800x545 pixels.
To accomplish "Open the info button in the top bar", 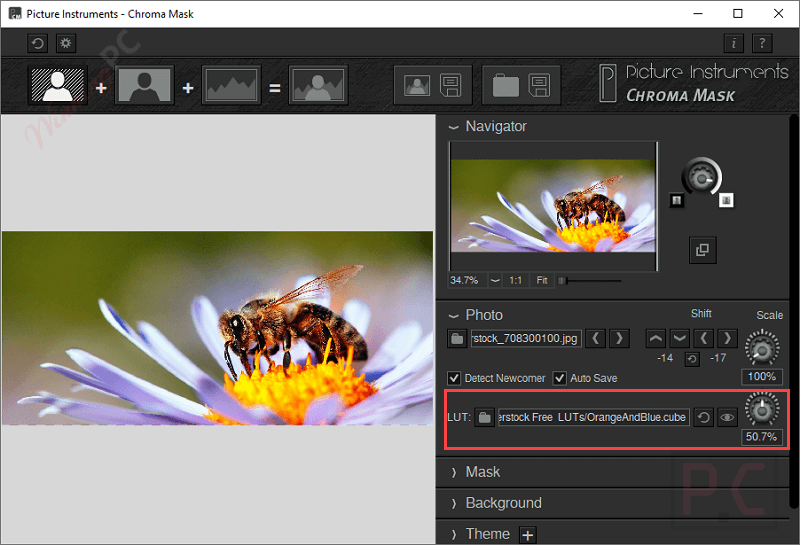I will (735, 43).
